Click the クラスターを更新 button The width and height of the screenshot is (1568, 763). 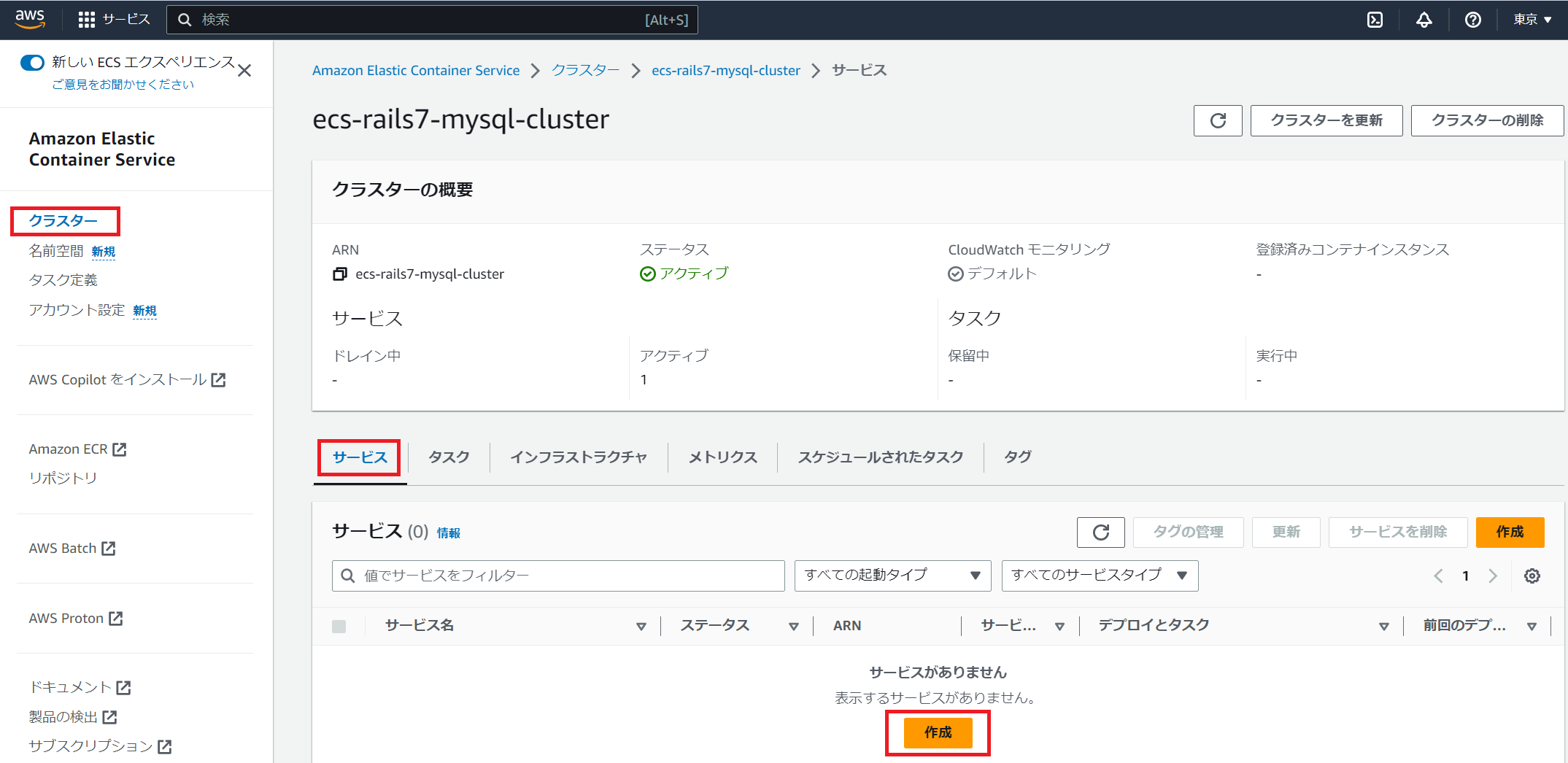tap(1326, 120)
